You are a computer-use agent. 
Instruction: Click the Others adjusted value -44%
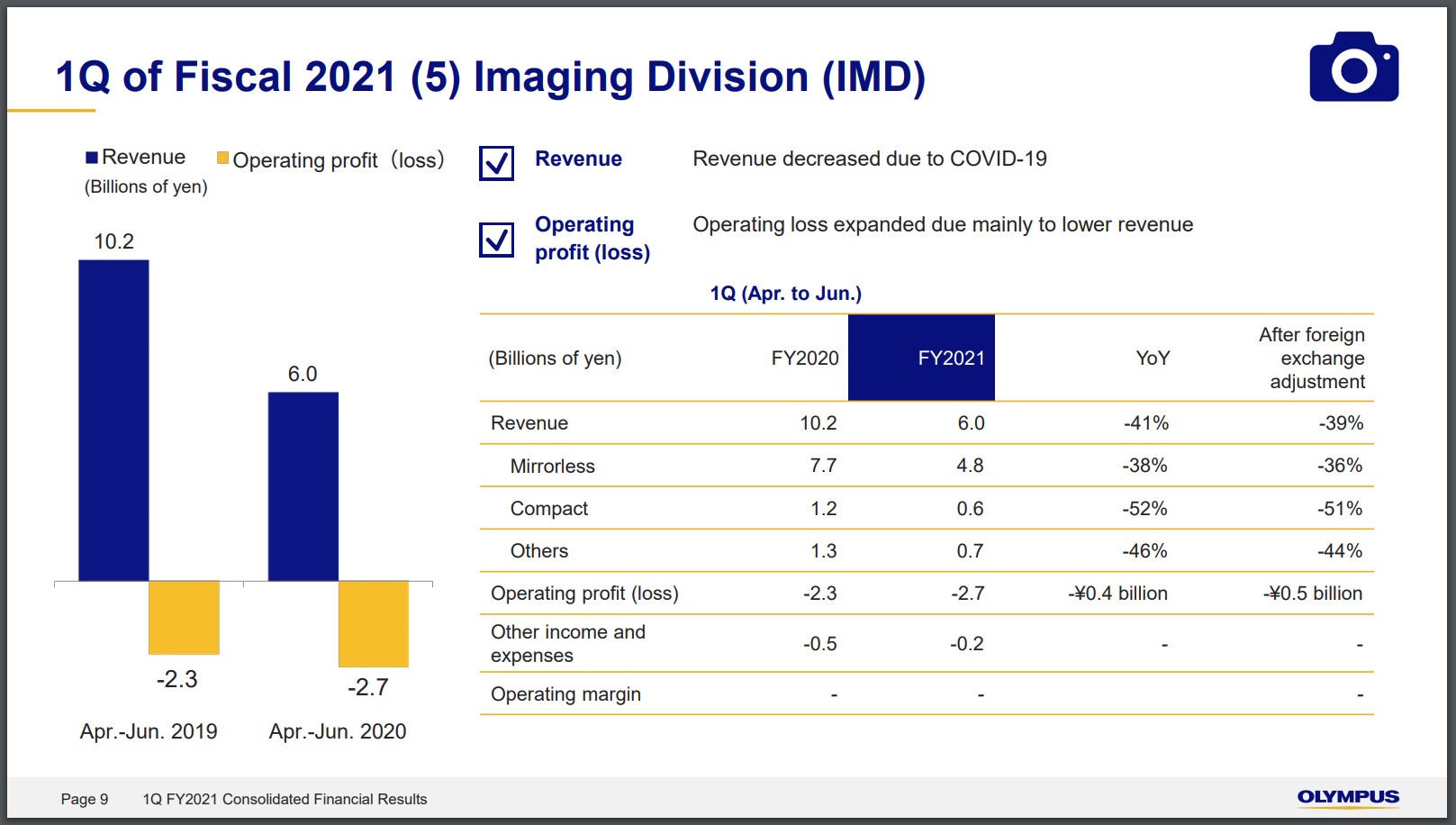pyautogui.click(x=1340, y=551)
